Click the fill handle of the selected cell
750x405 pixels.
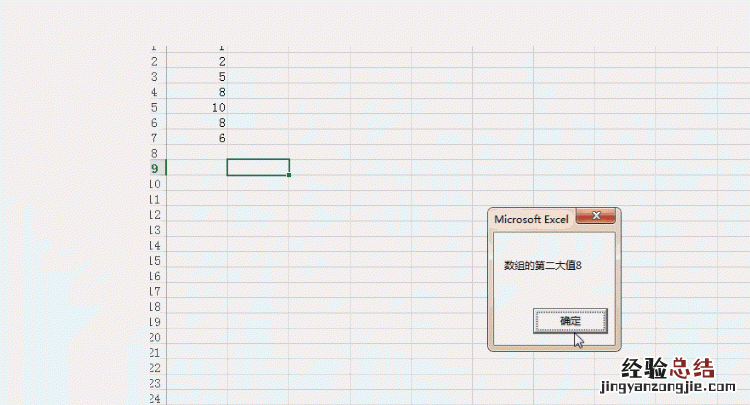(x=289, y=175)
